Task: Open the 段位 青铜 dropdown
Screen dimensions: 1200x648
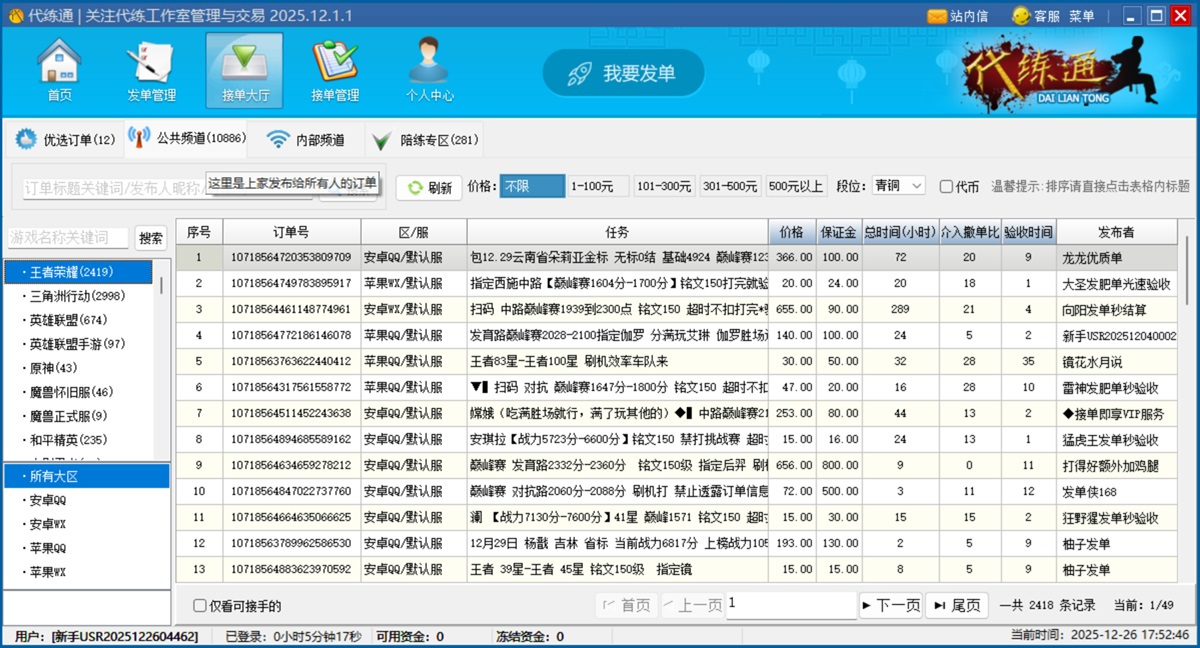Action: 898,187
